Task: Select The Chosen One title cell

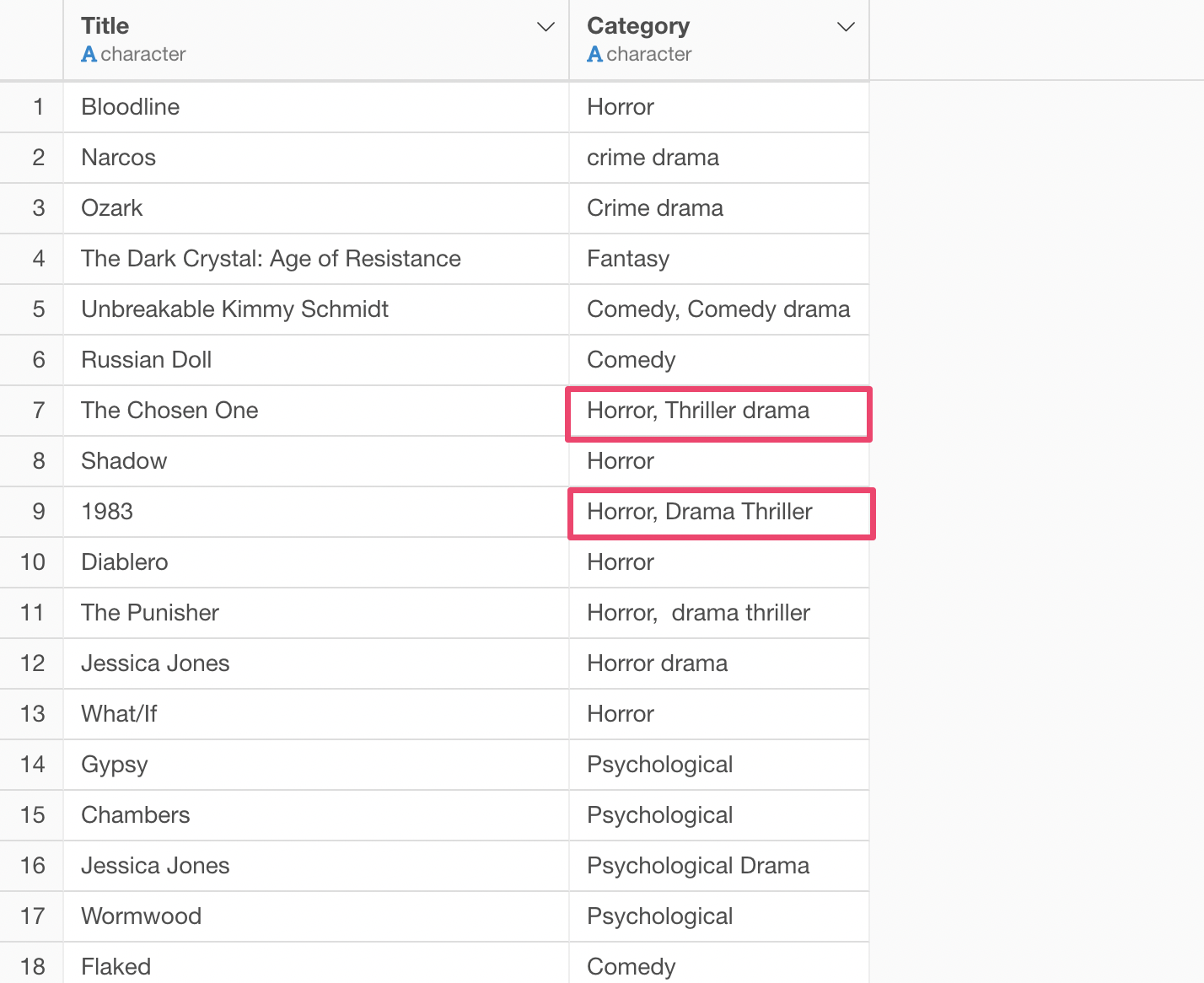Action: (x=316, y=411)
